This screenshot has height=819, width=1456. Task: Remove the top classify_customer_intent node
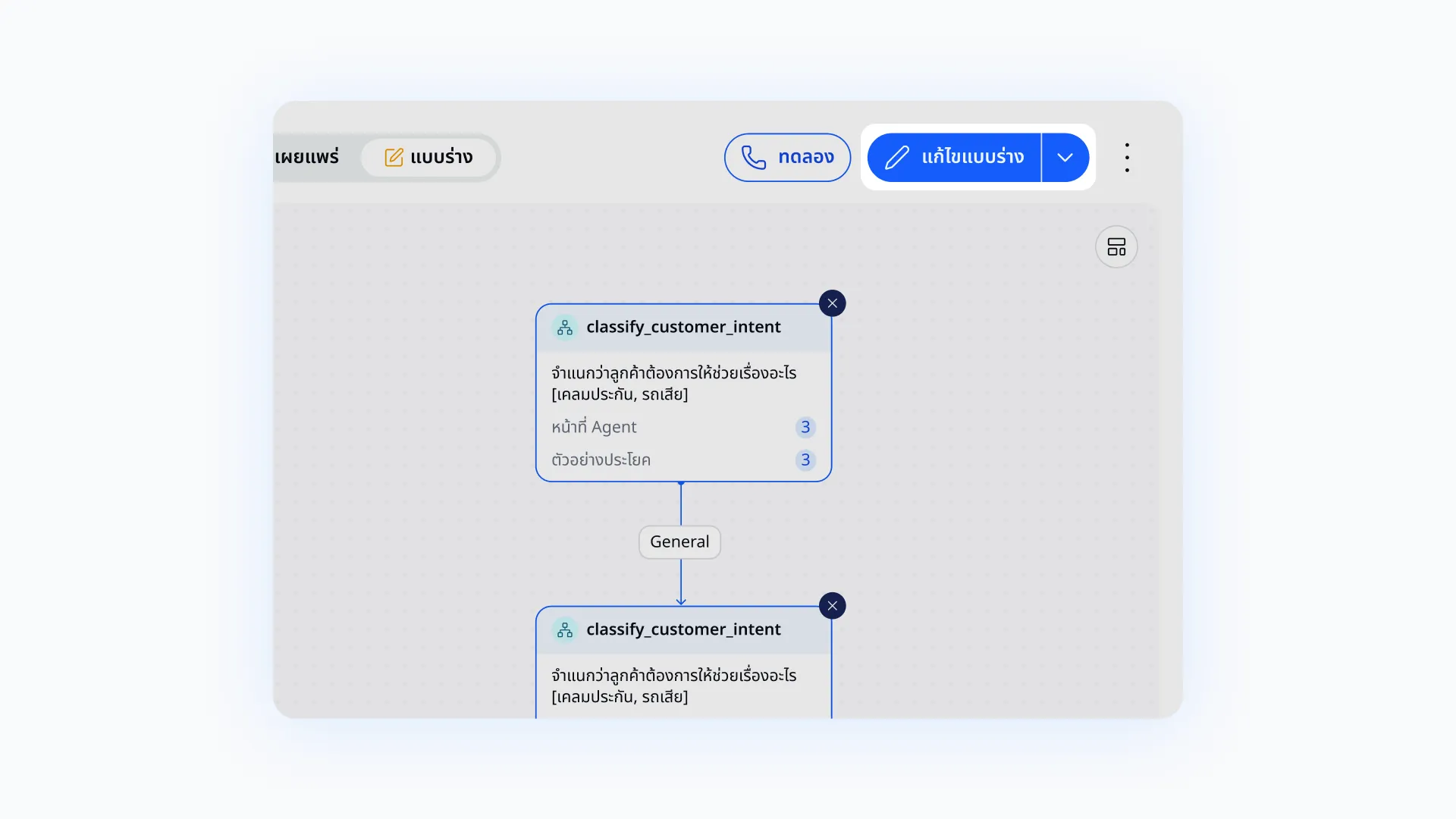tap(832, 303)
